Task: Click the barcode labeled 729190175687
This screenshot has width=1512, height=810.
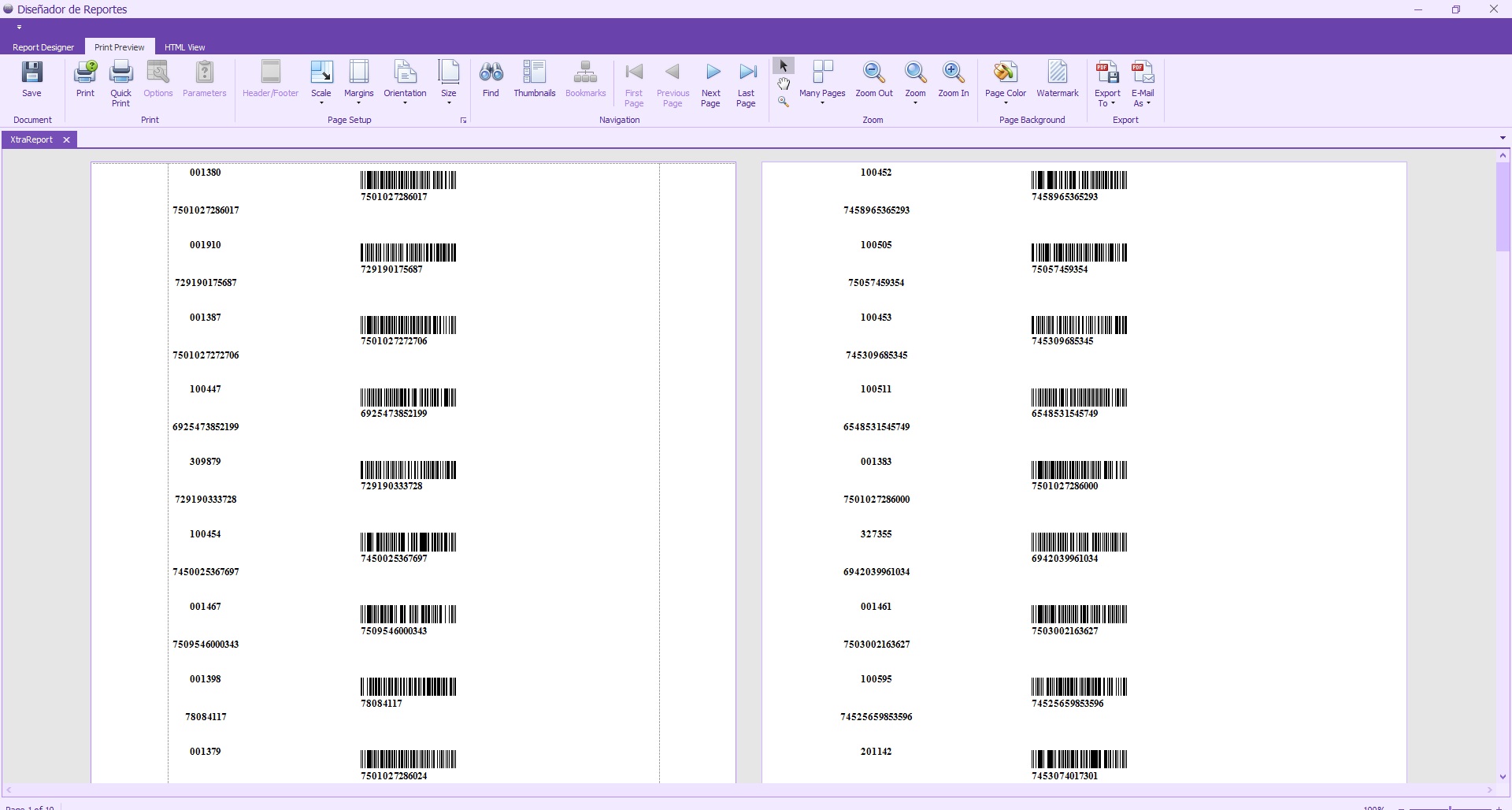Action: click(x=408, y=252)
